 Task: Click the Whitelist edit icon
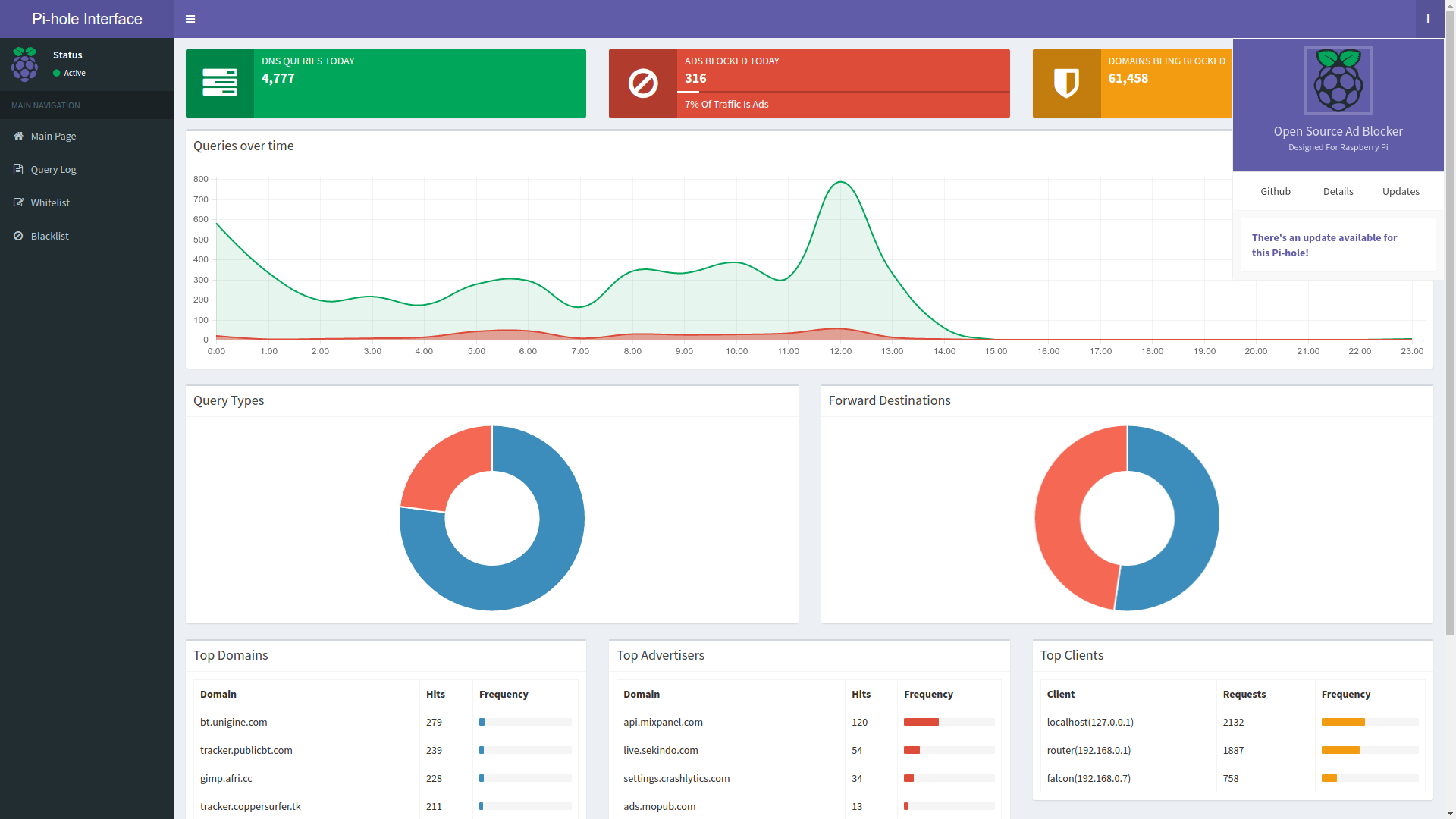[x=18, y=202]
